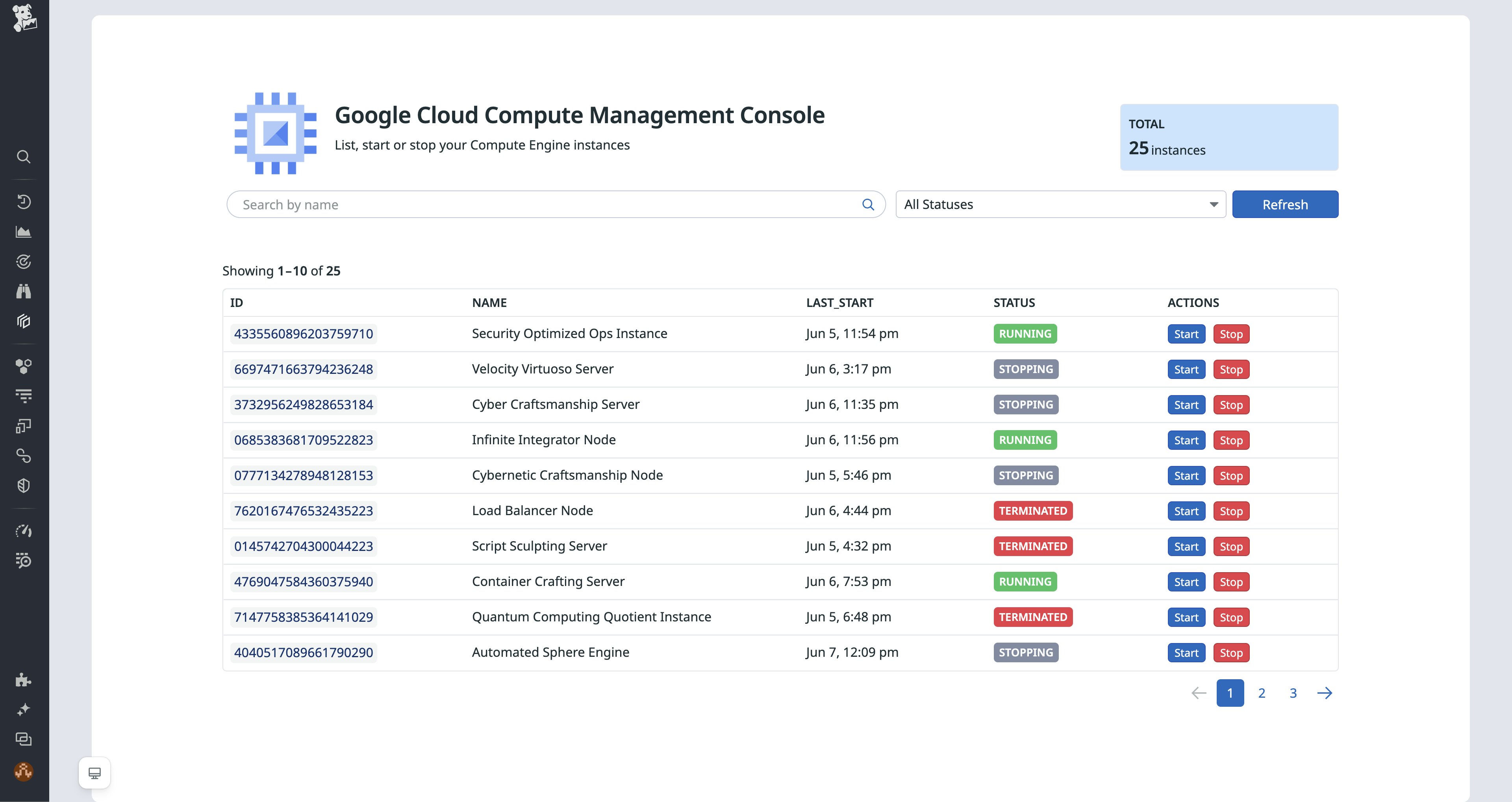The width and height of the screenshot is (1512, 802).
Task: Start the Load Balancer Node instance
Action: click(x=1186, y=510)
